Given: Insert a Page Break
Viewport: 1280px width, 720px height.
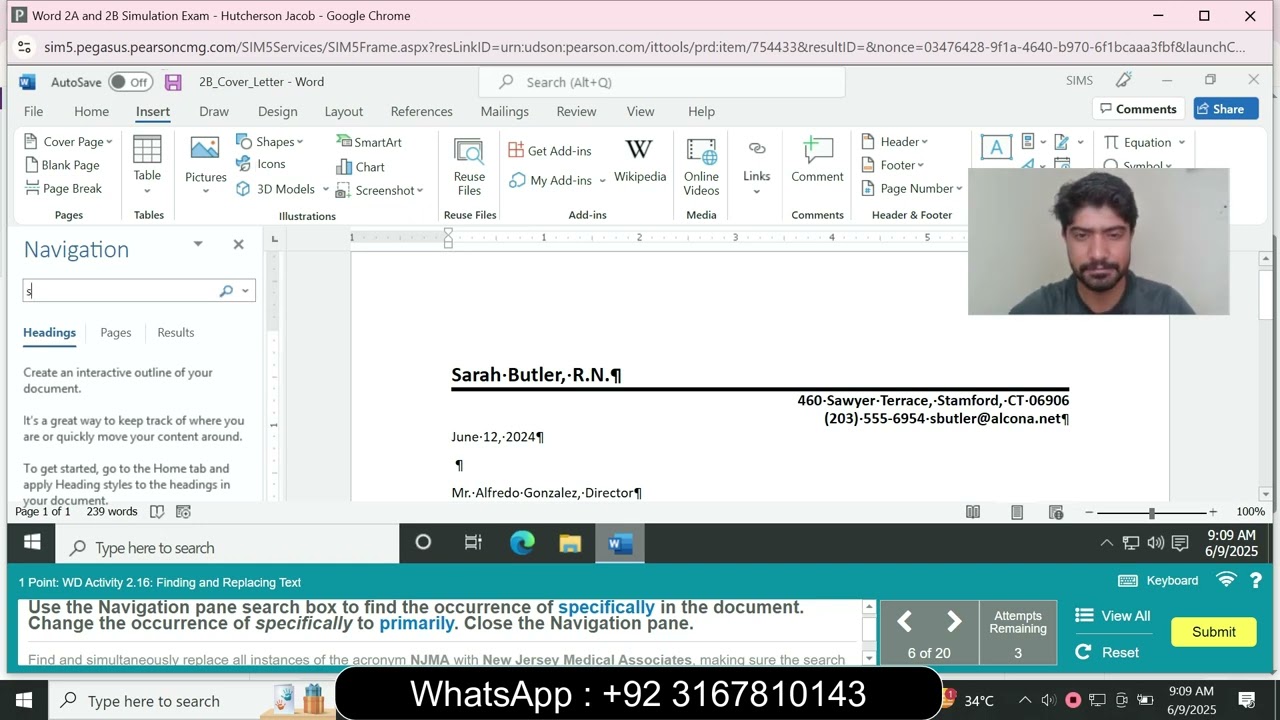Looking at the screenshot, I should [63, 188].
